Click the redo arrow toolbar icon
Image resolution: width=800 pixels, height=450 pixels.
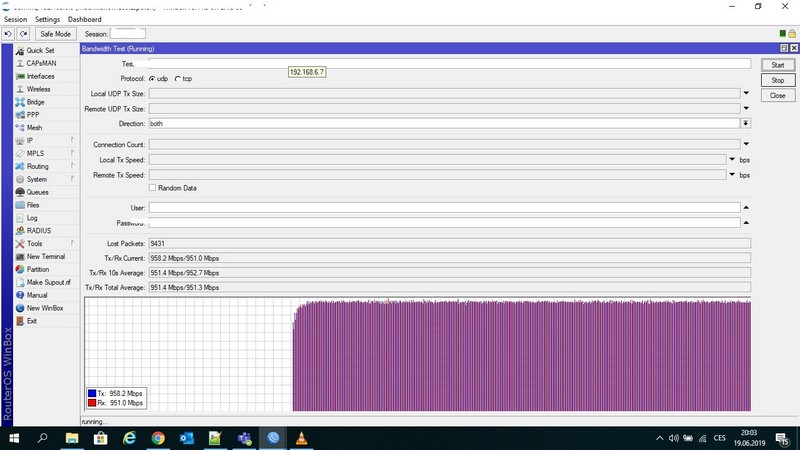tap(23, 34)
